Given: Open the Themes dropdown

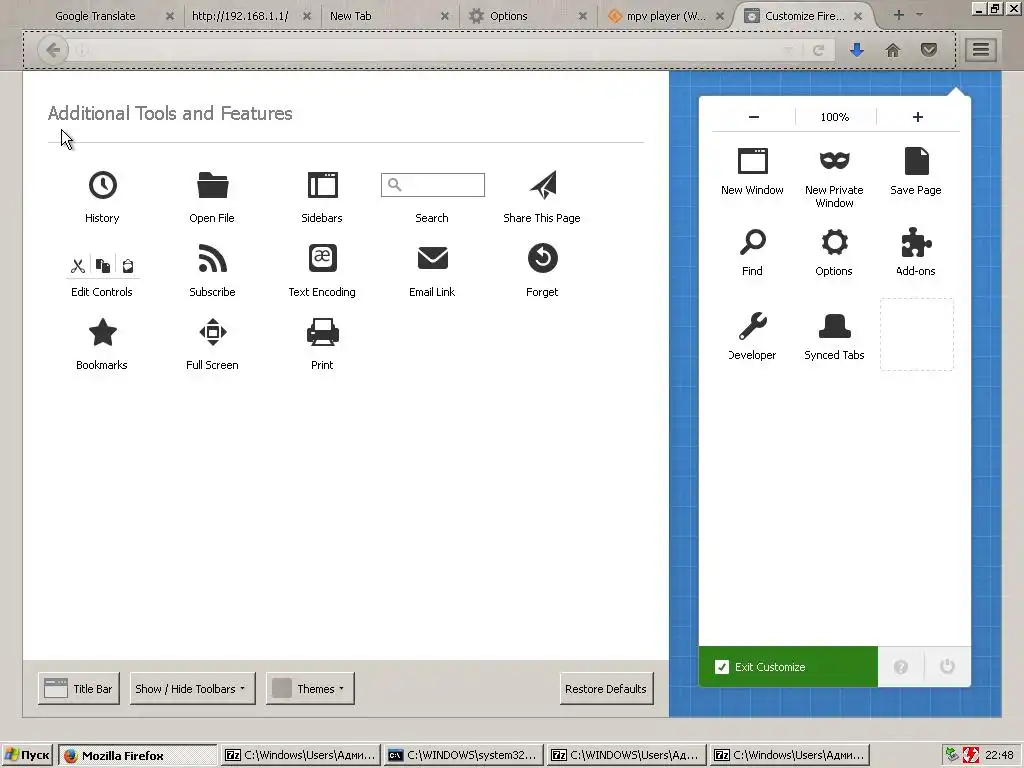Looking at the screenshot, I should tap(310, 688).
